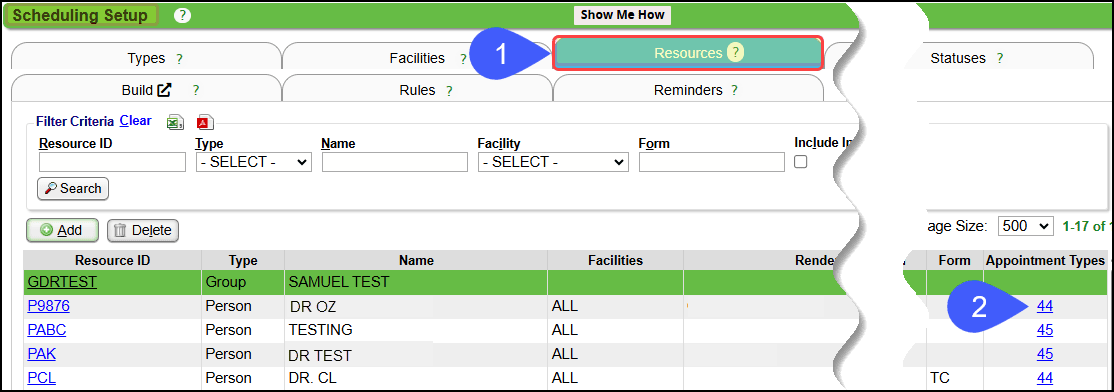Open help icon beside Scheduling Setup title

click(x=183, y=15)
